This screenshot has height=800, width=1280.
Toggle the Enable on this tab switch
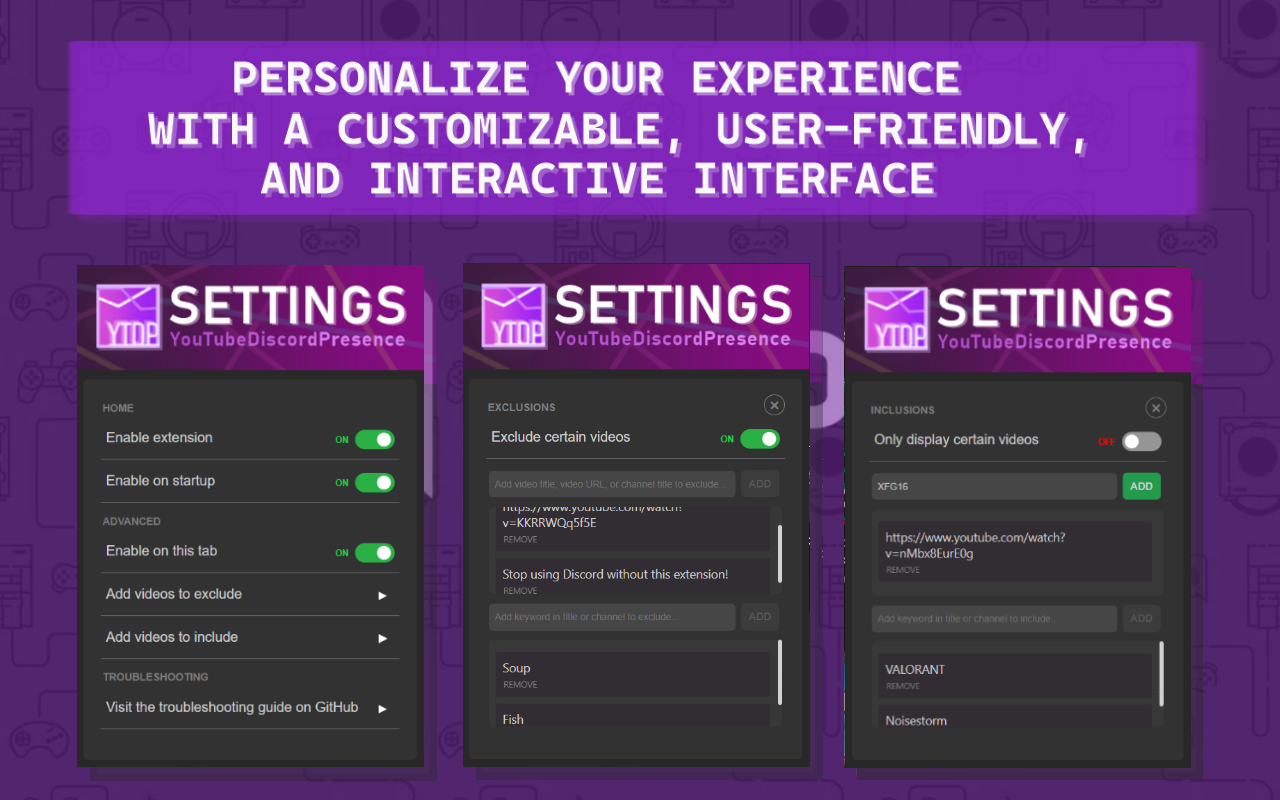click(x=375, y=552)
